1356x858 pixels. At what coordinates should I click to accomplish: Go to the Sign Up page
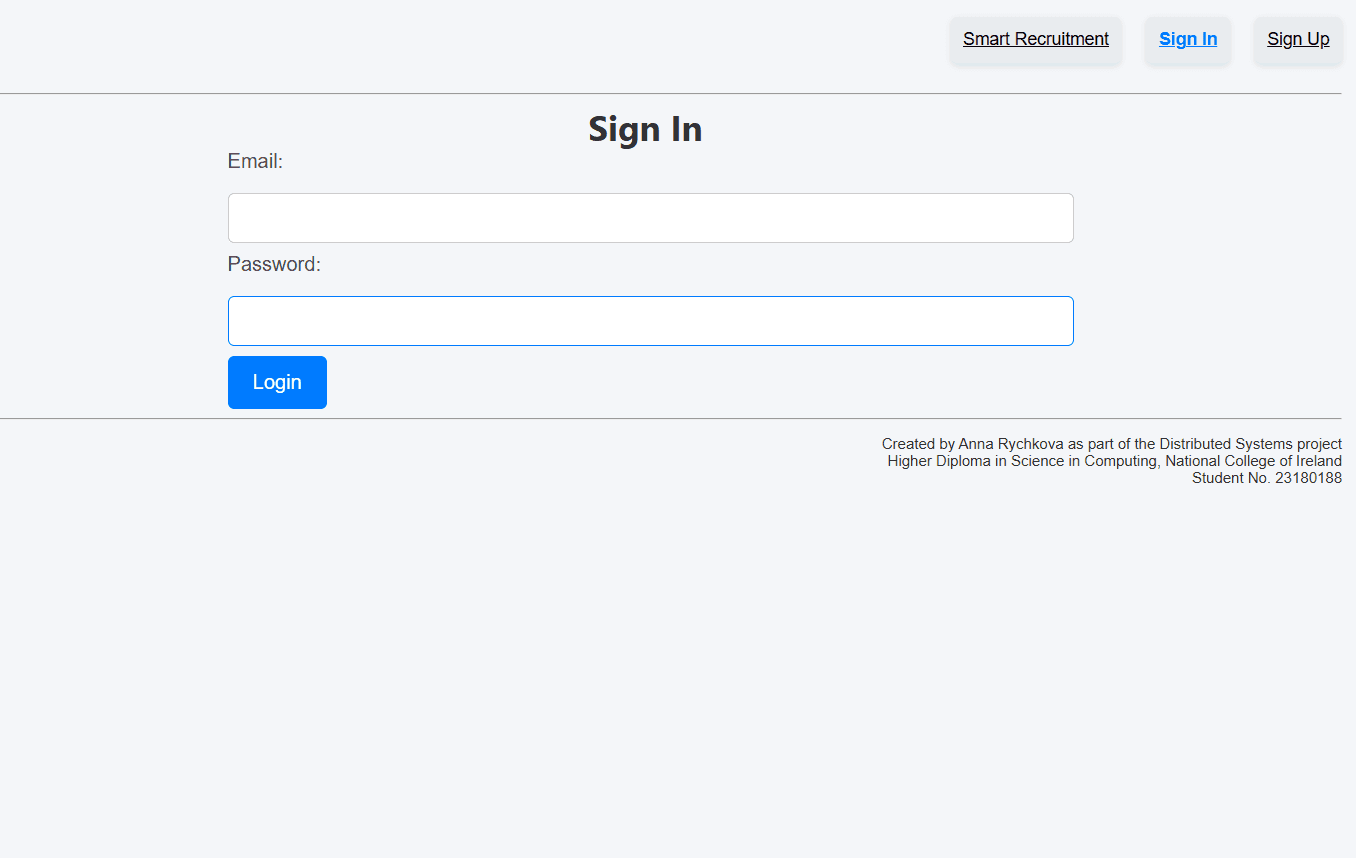(x=1298, y=39)
